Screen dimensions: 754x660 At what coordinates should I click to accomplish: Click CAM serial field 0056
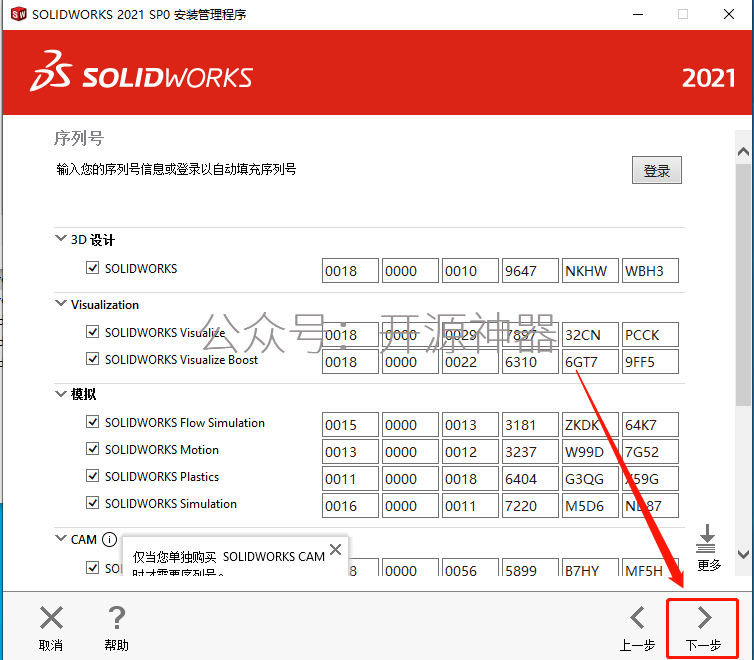(x=470, y=567)
